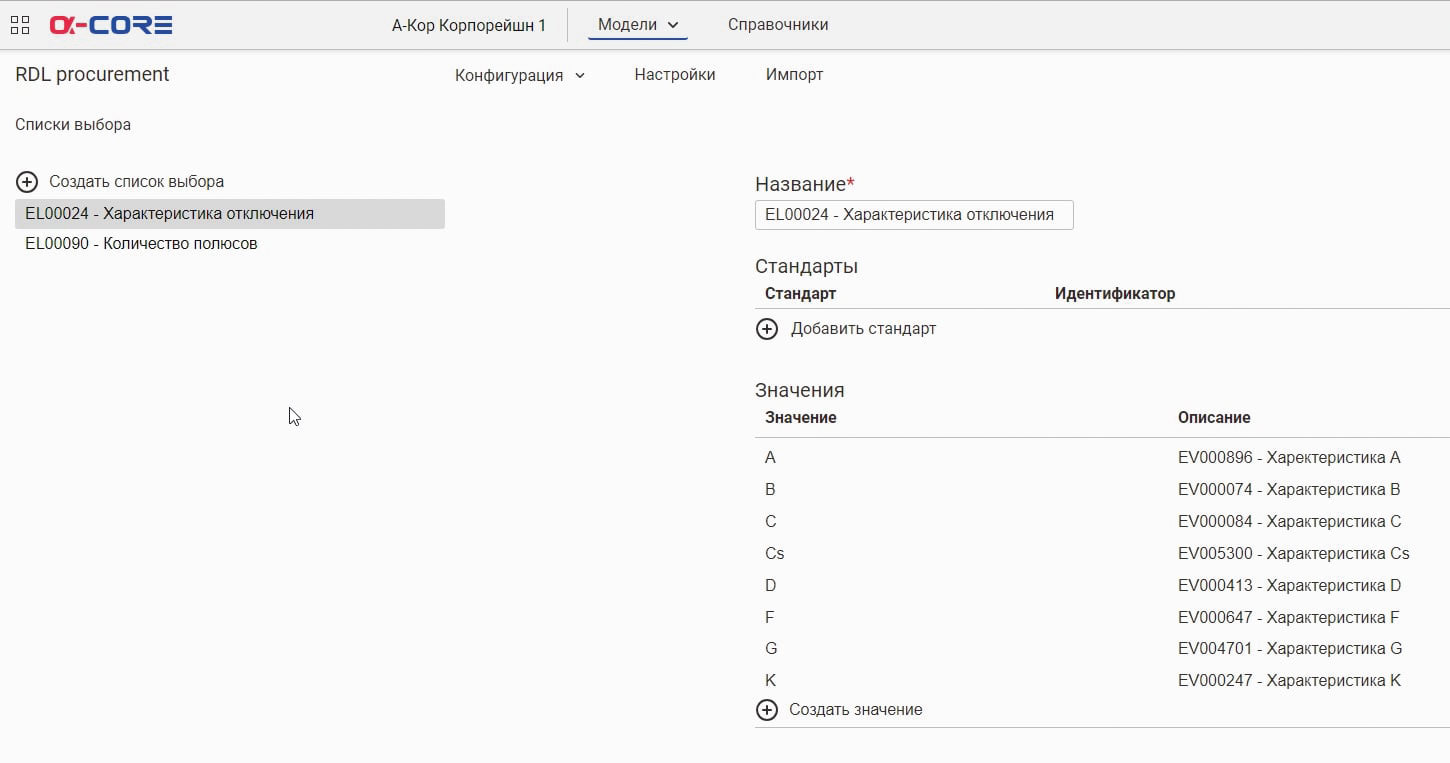Click description EV000647 - Характеристика F
The height and width of the screenshot is (763, 1450).
pyautogui.click(x=1289, y=618)
